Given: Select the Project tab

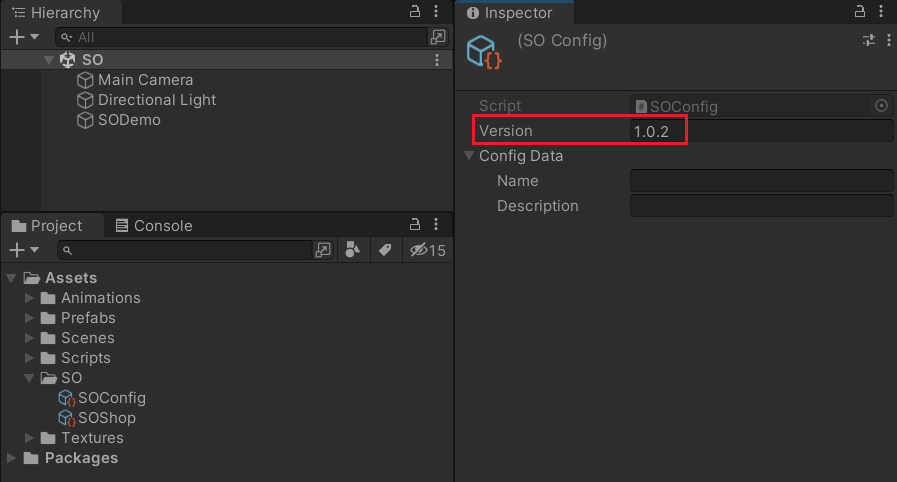Looking at the screenshot, I should point(47,226).
